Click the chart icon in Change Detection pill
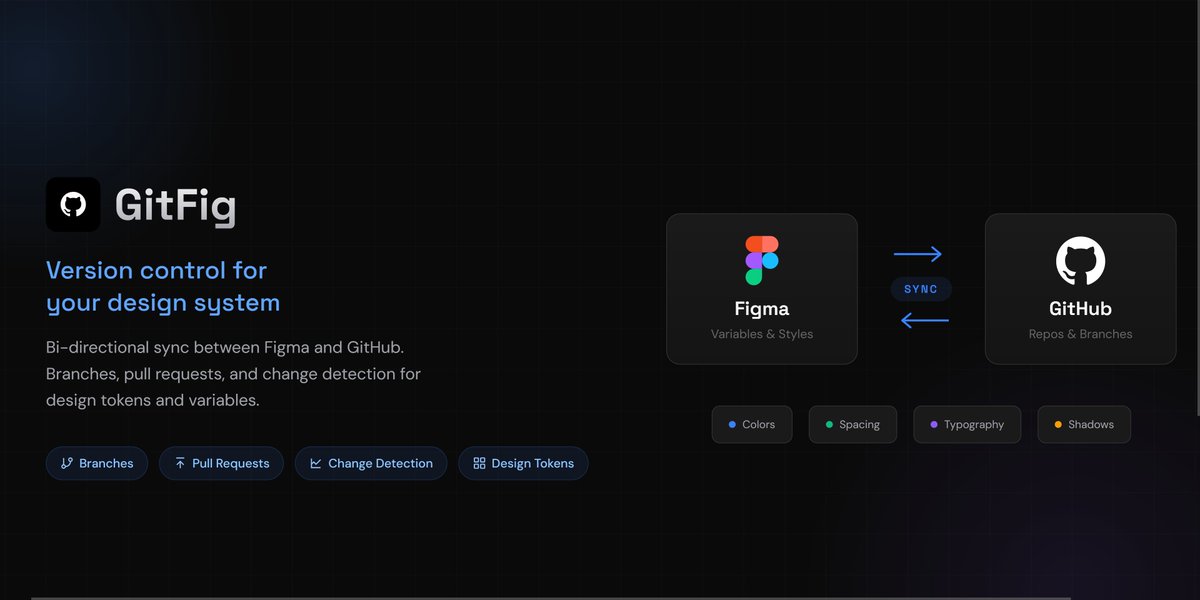The width and height of the screenshot is (1200, 600). [316, 463]
